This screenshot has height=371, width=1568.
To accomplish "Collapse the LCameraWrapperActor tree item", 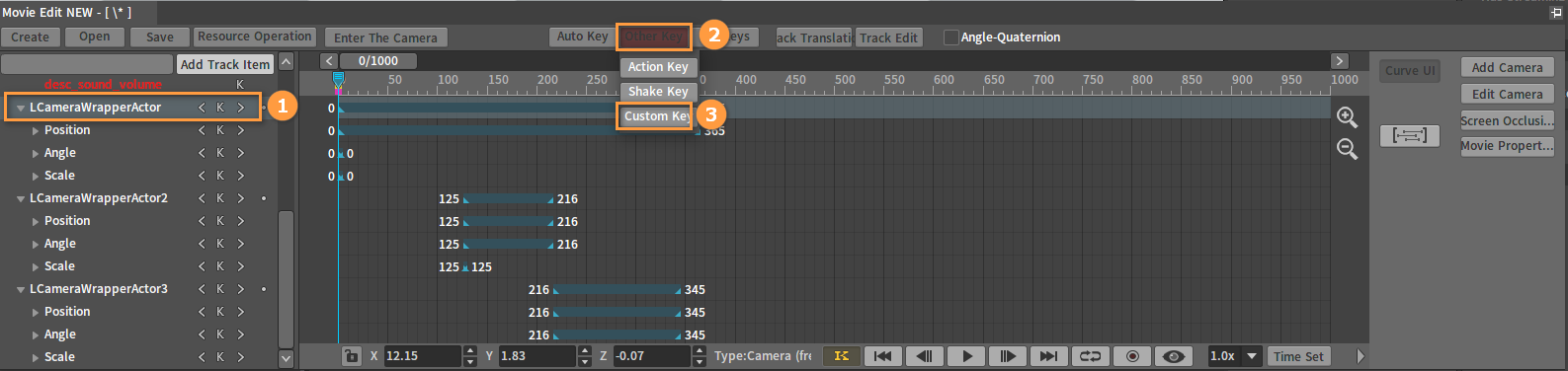I will (20, 108).
